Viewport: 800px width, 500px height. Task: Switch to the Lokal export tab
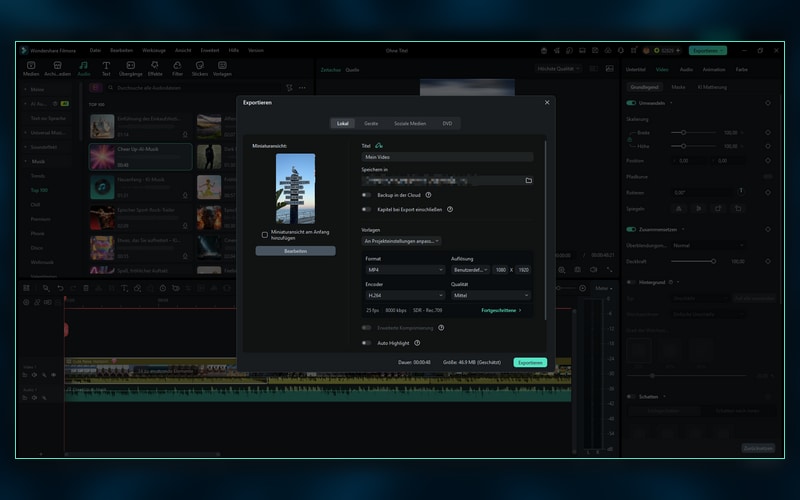[342, 123]
